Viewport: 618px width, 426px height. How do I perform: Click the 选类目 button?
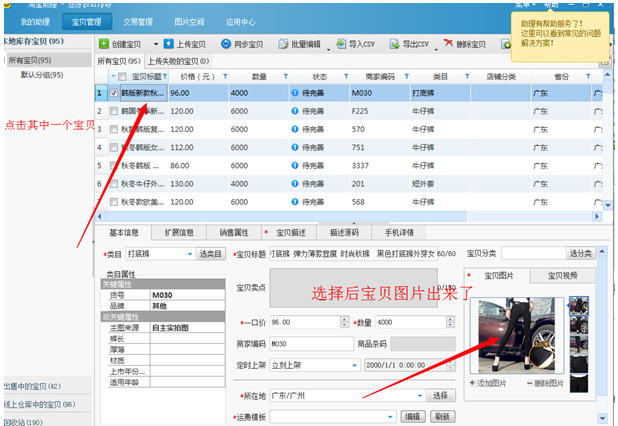[x=210, y=254]
